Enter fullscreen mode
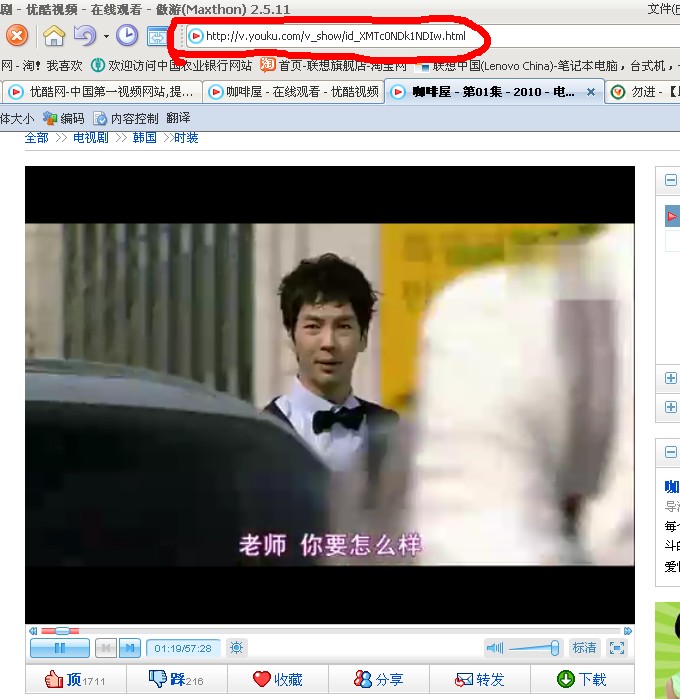The width and height of the screenshot is (680, 699). (x=617, y=648)
